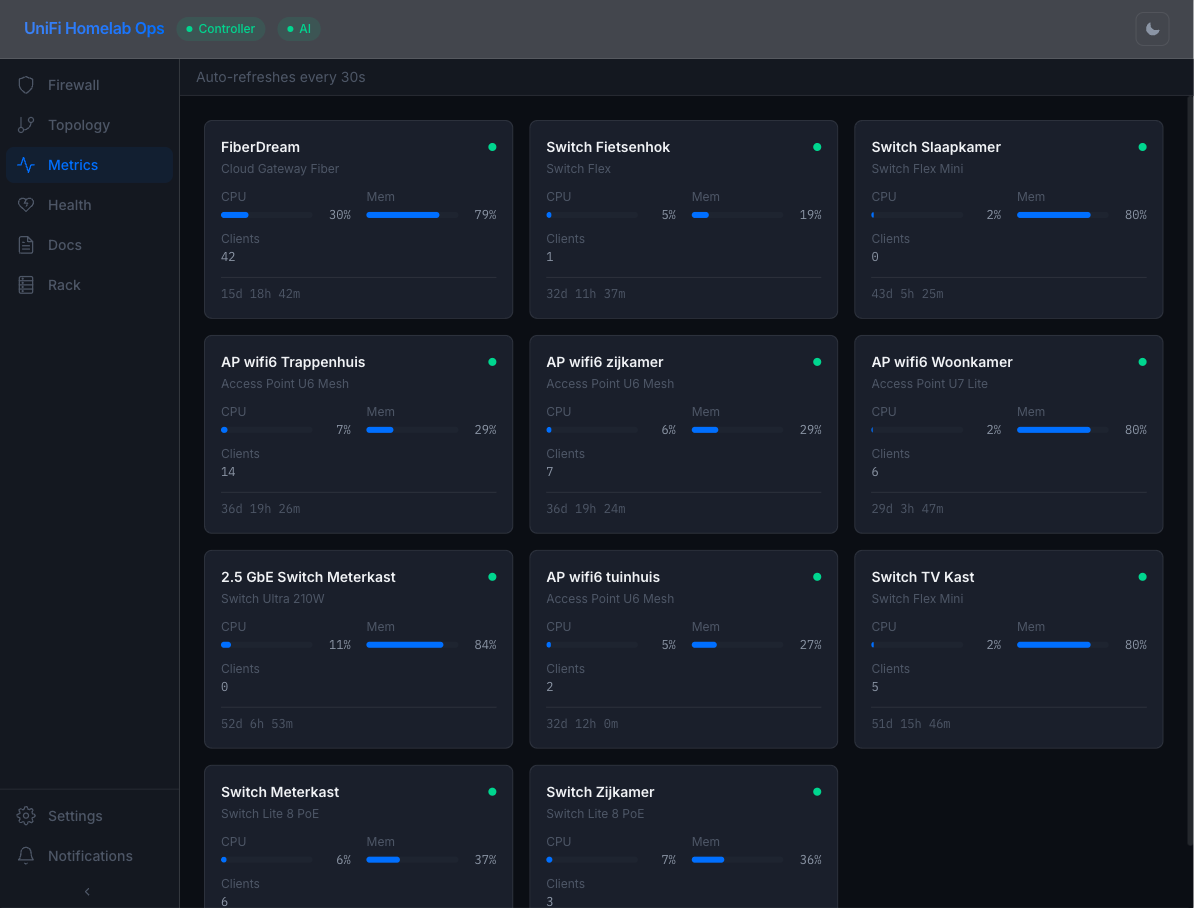
Task: Click the Rack icon in the sidebar
Action: tap(26, 285)
